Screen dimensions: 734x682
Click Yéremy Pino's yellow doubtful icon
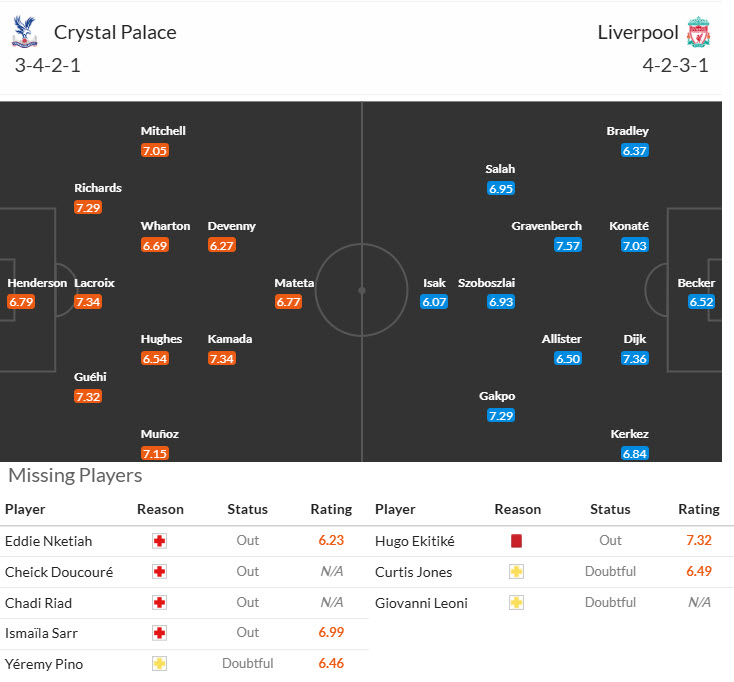point(159,665)
